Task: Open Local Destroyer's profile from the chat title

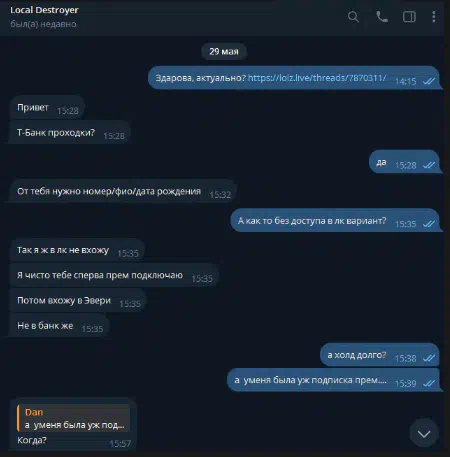Action: tap(44, 10)
